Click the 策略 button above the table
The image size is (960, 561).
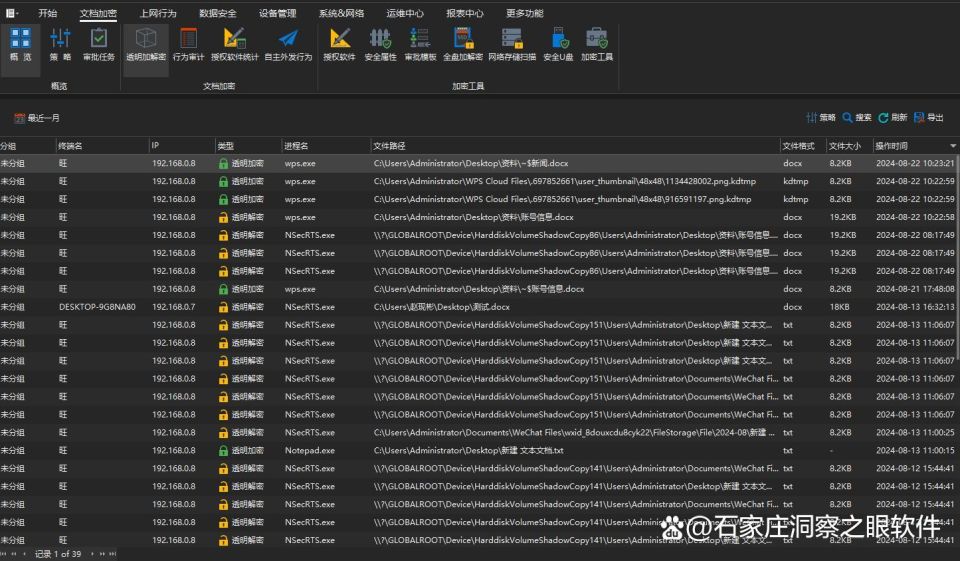click(821, 118)
